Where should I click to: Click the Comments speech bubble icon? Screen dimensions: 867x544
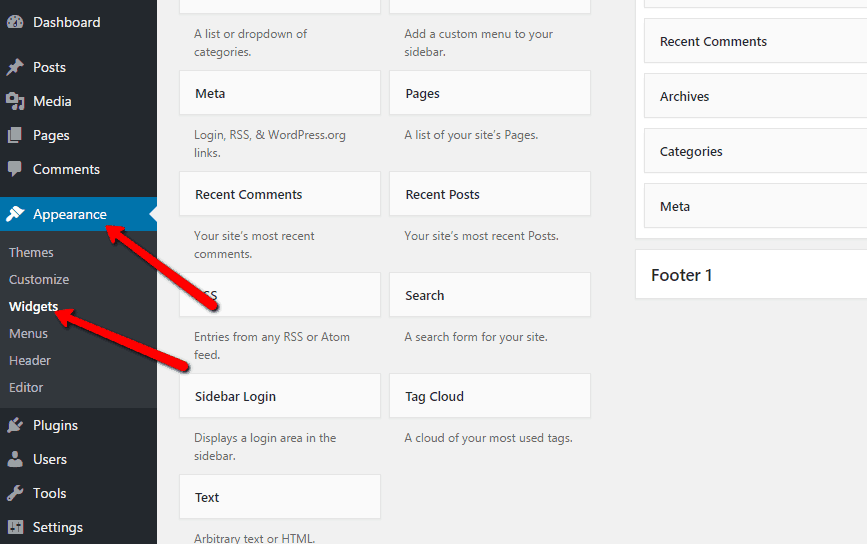(x=15, y=169)
